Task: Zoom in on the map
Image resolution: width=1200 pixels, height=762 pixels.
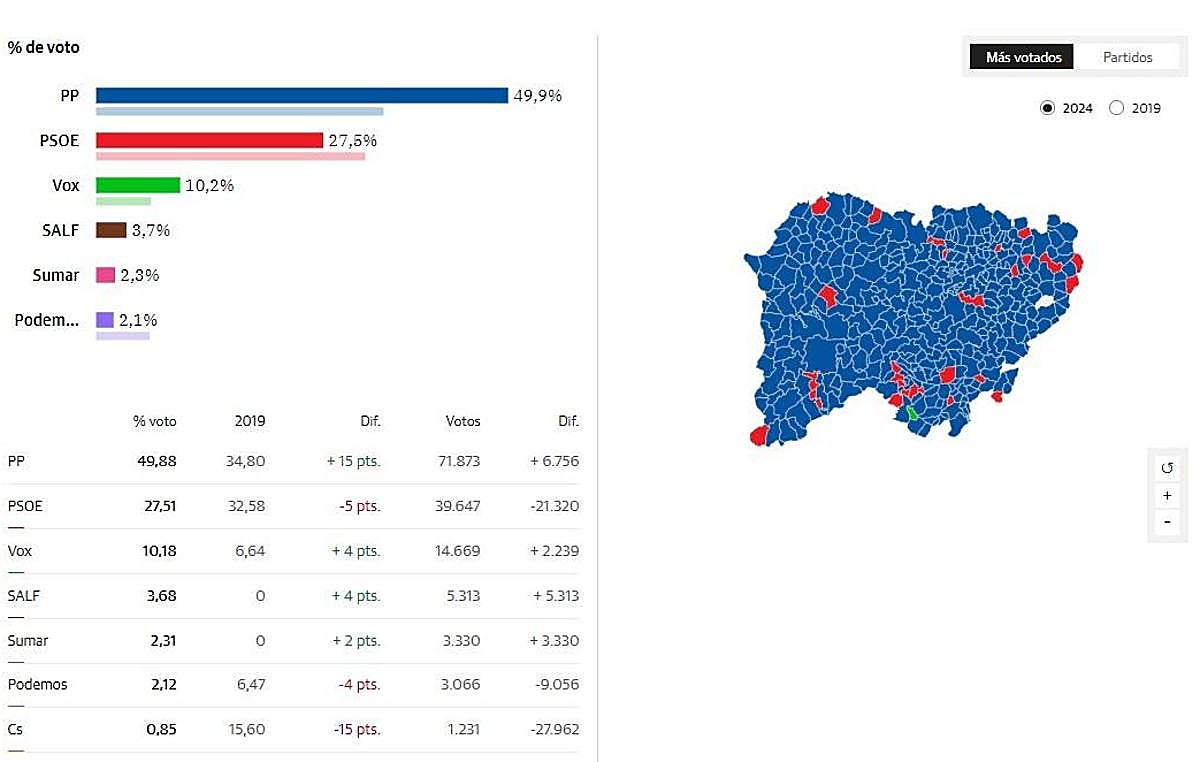Action: (x=1166, y=495)
